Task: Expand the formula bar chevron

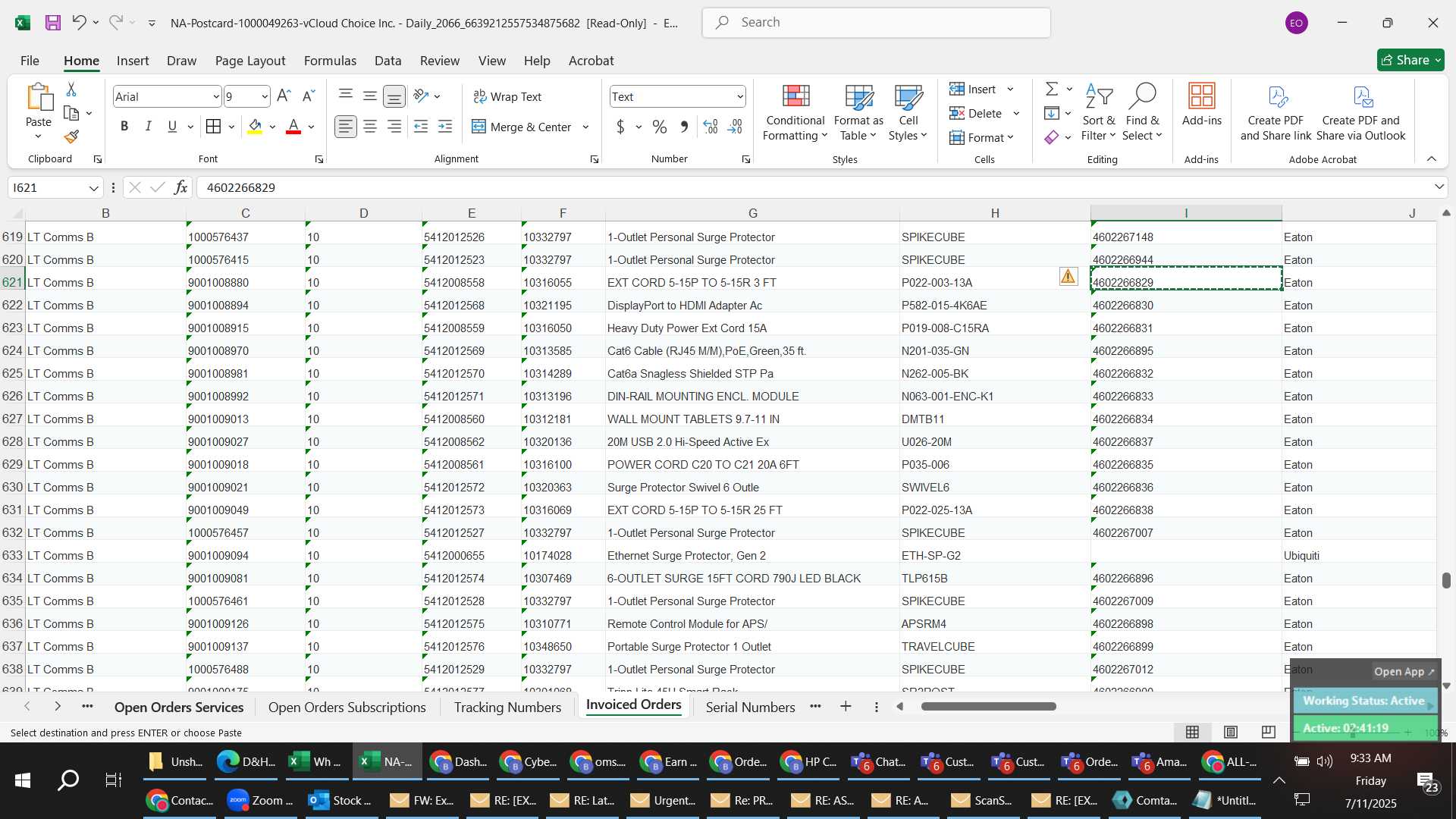Action: click(x=1439, y=187)
